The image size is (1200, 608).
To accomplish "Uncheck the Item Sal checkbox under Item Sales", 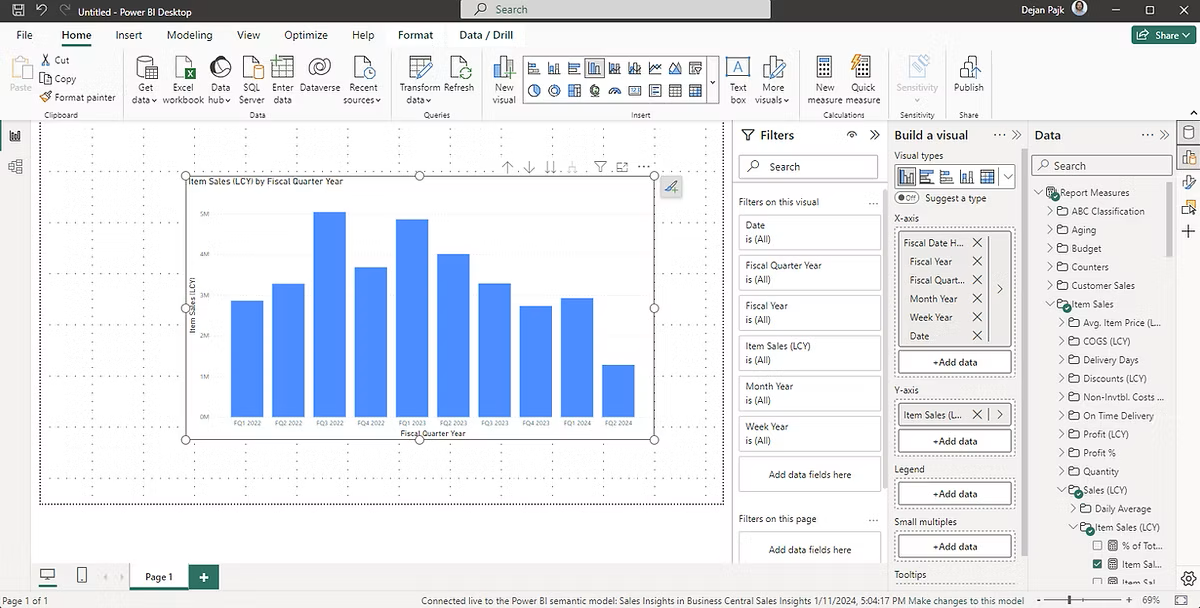I will click(x=1098, y=564).
